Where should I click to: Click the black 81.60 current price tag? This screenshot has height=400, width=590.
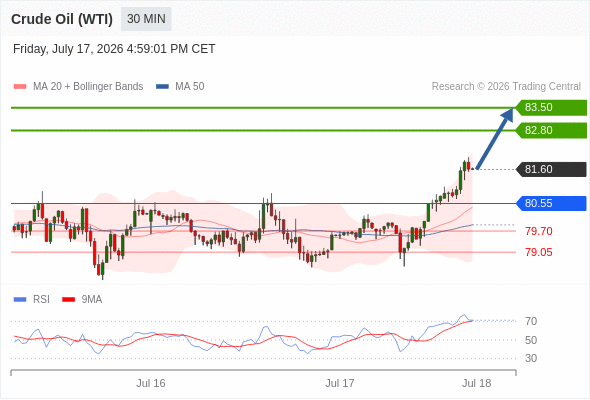551,169
